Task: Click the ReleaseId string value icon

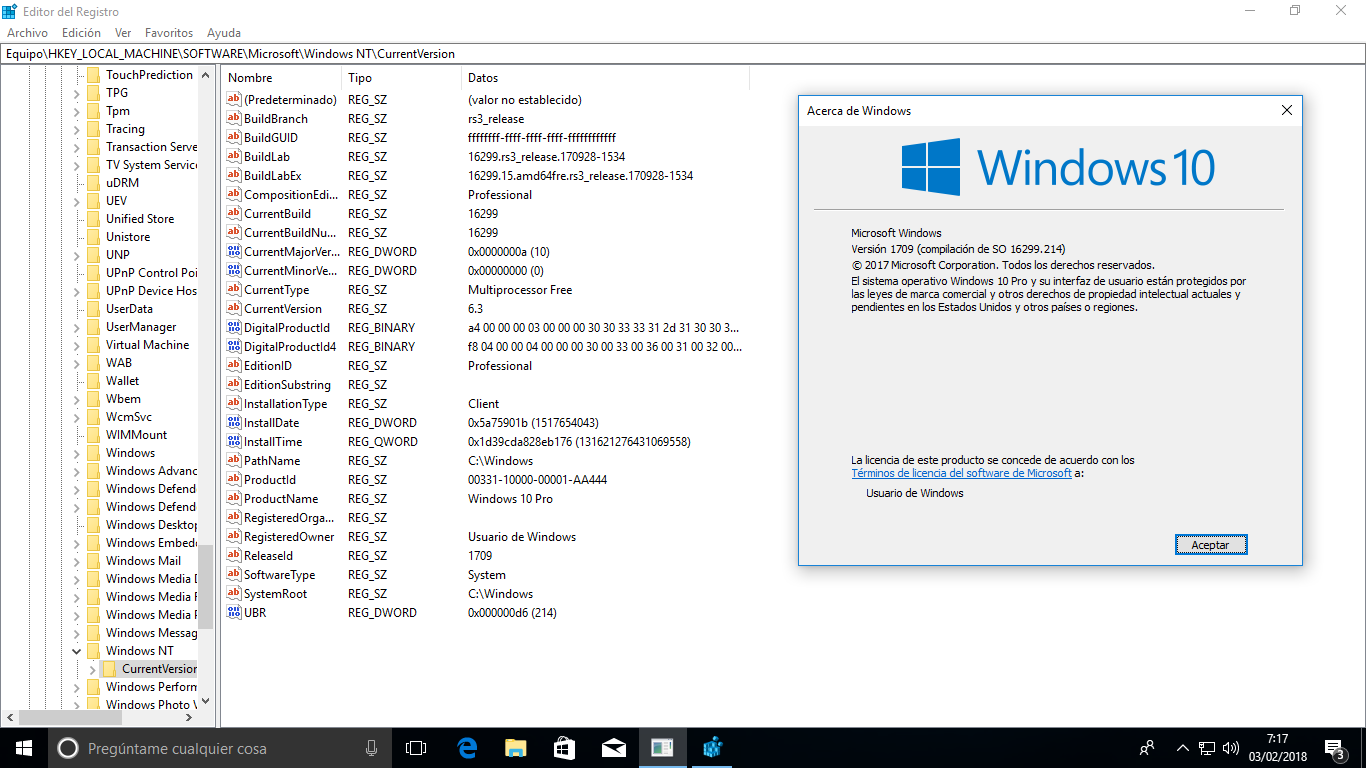Action: pos(234,556)
